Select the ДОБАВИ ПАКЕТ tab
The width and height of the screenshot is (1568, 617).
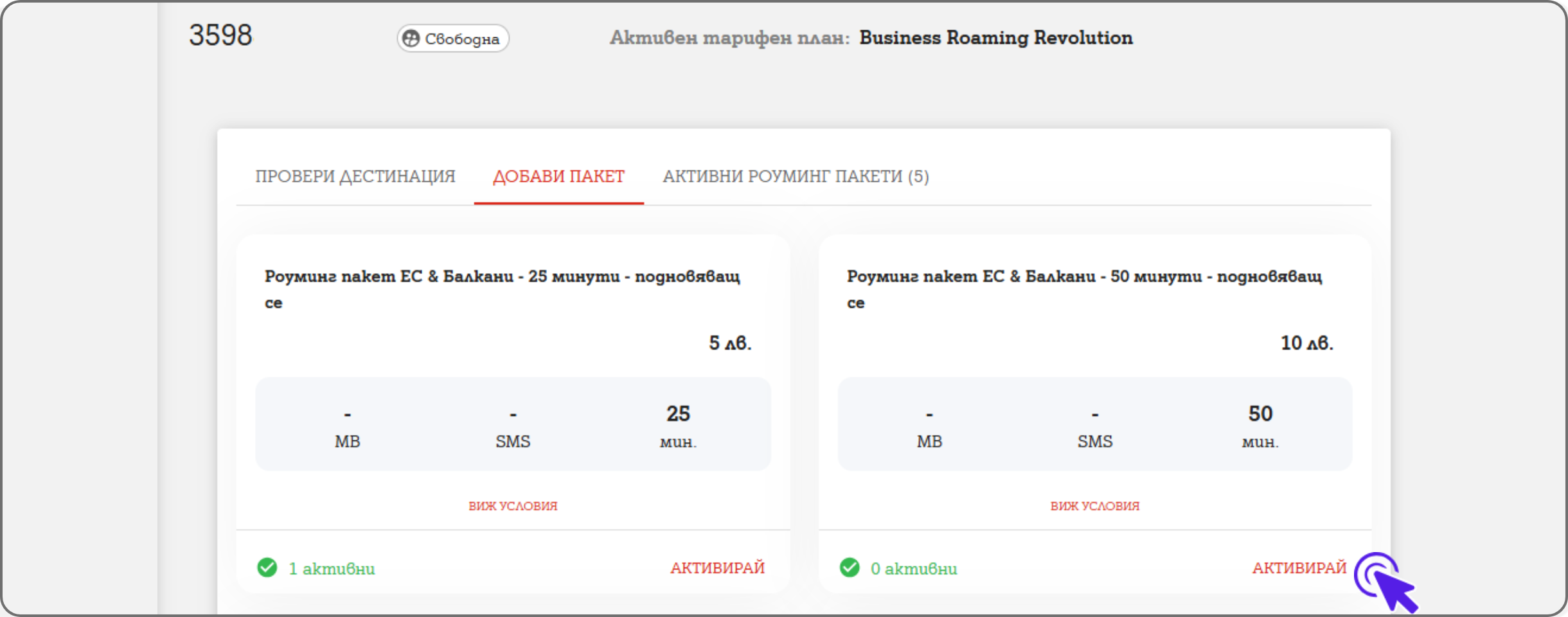(x=558, y=176)
